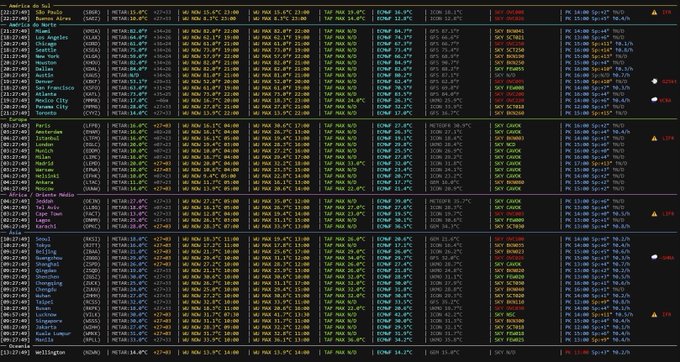Viewport: 680px width, 362px height.
Task: Click the Tokyo city name
Action: pyautogui.click(x=43, y=245)
